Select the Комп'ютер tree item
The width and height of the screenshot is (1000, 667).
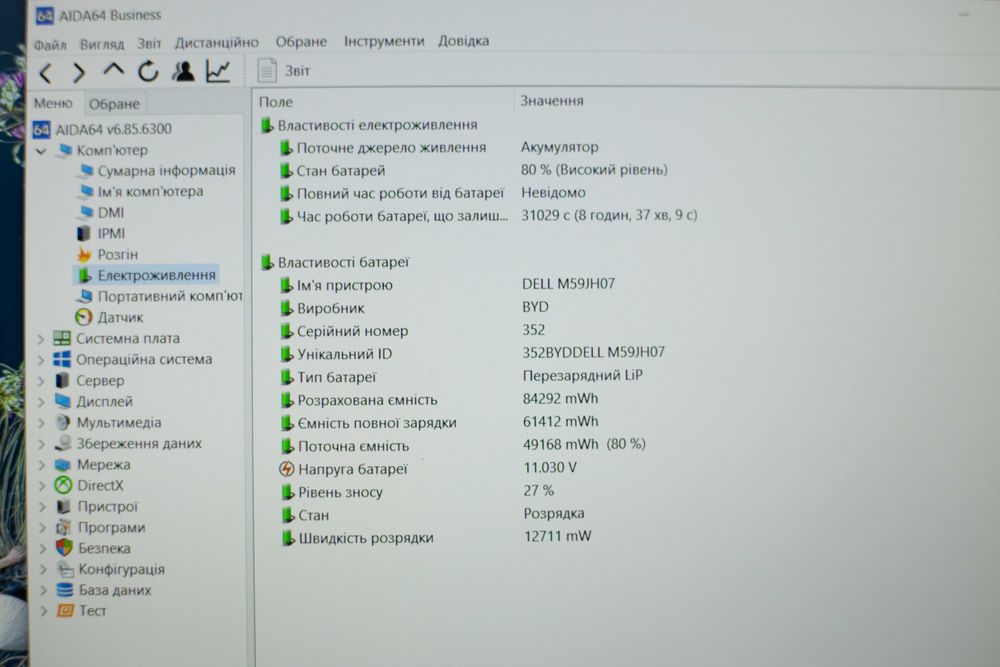click(112, 150)
